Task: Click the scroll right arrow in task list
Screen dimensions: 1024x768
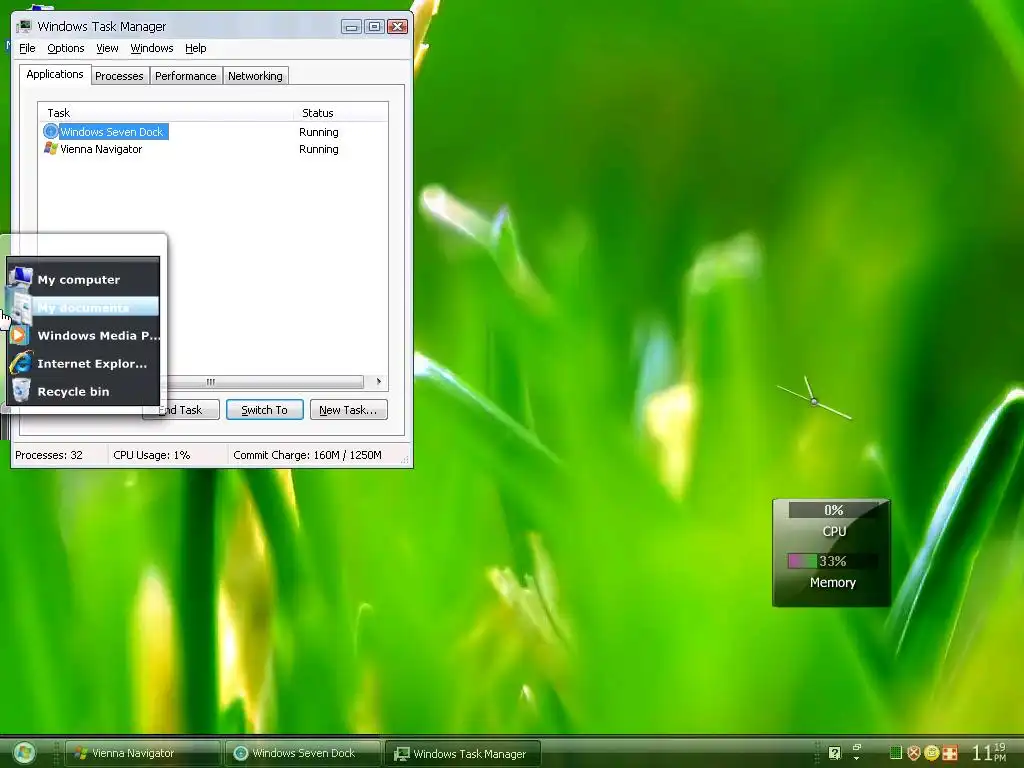Action: tap(379, 381)
